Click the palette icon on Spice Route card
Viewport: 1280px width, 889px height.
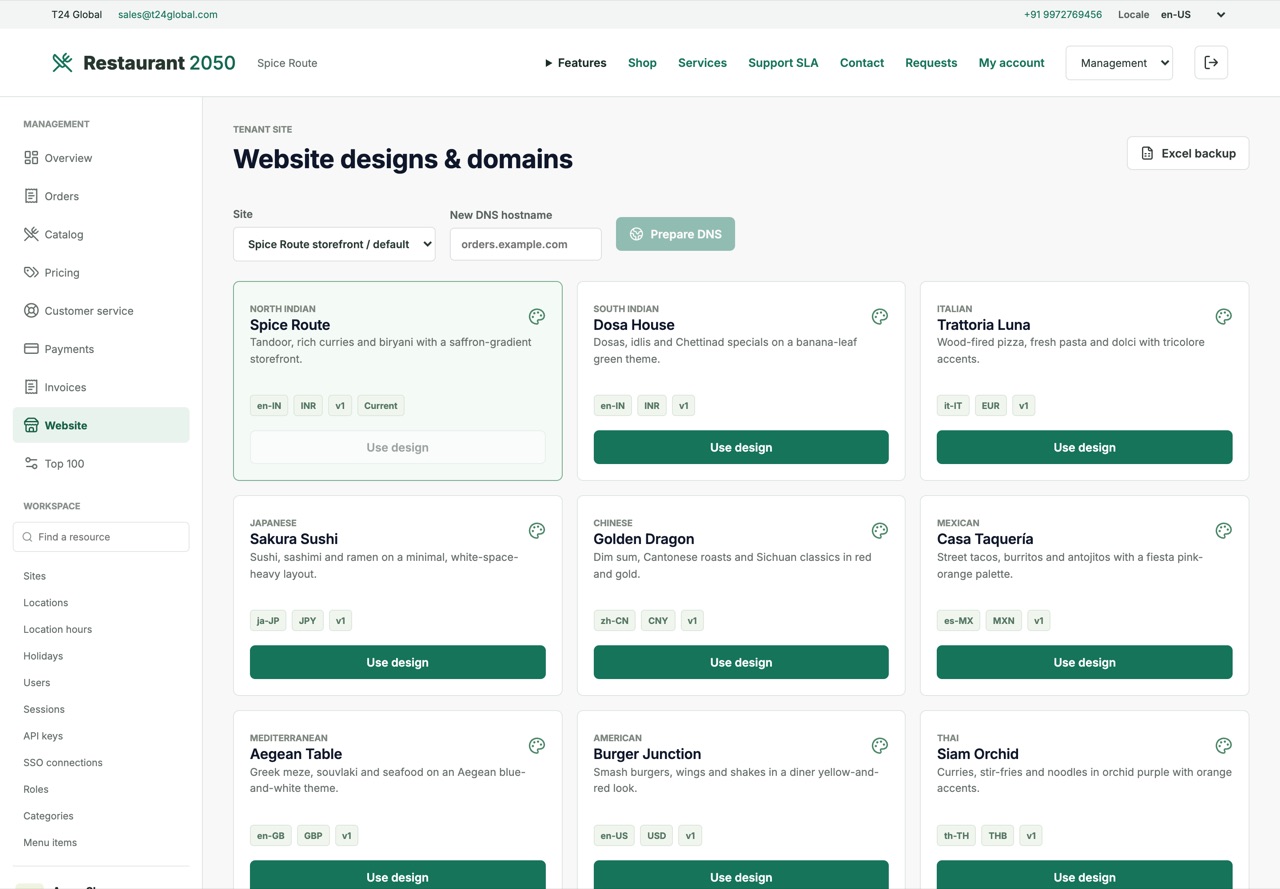click(x=537, y=317)
